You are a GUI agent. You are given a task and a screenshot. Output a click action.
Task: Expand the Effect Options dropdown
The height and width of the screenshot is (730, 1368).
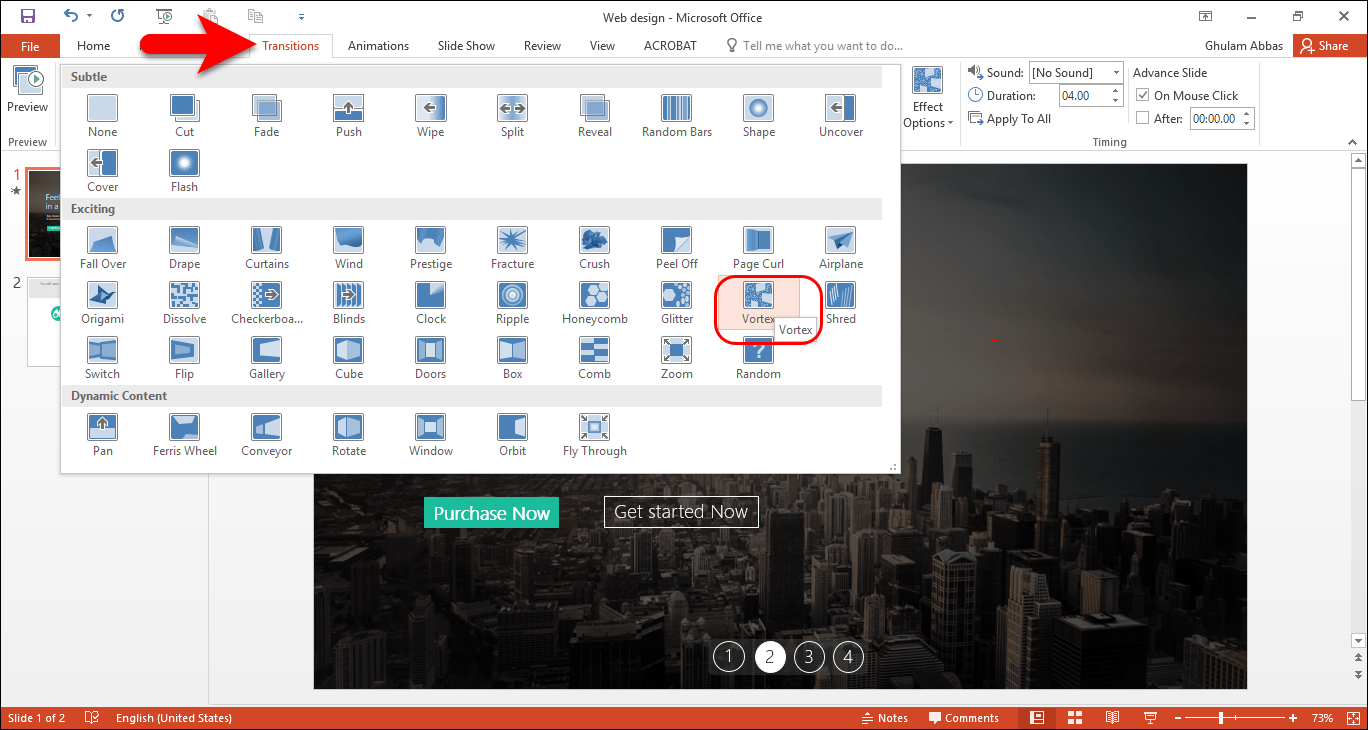(928, 99)
